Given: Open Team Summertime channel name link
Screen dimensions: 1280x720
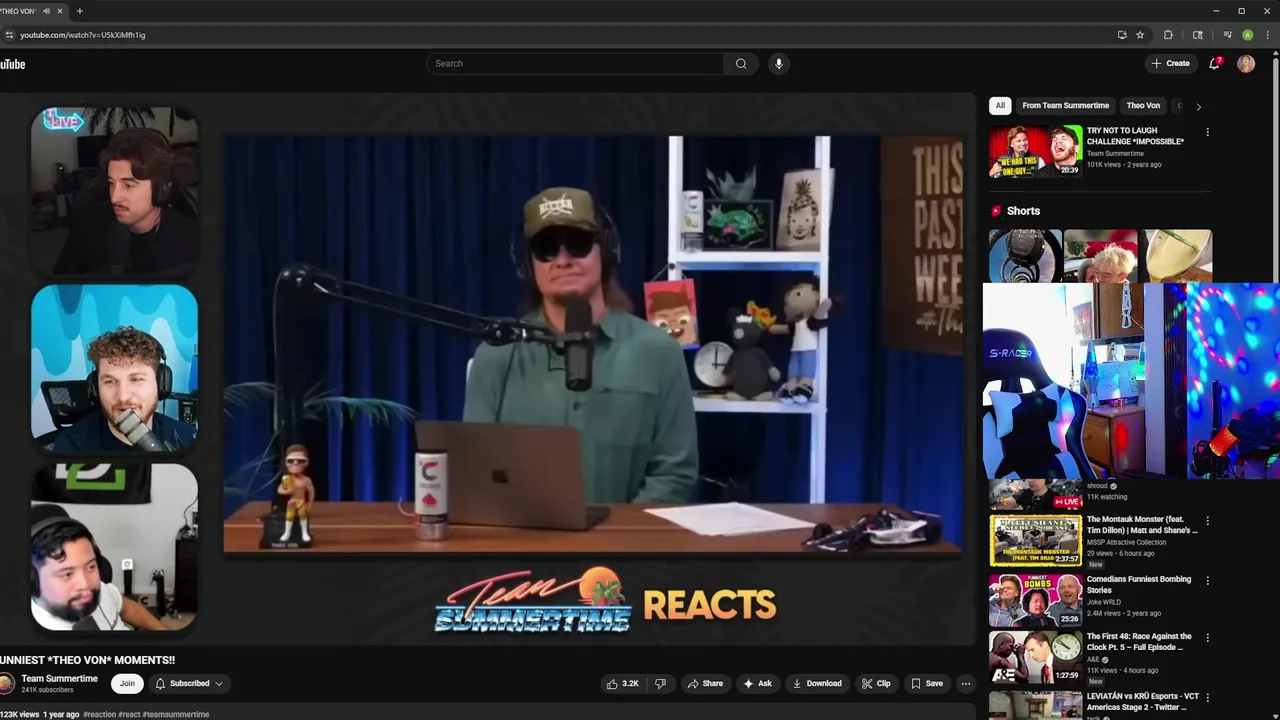Looking at the screenshot, I should (59, 679).
